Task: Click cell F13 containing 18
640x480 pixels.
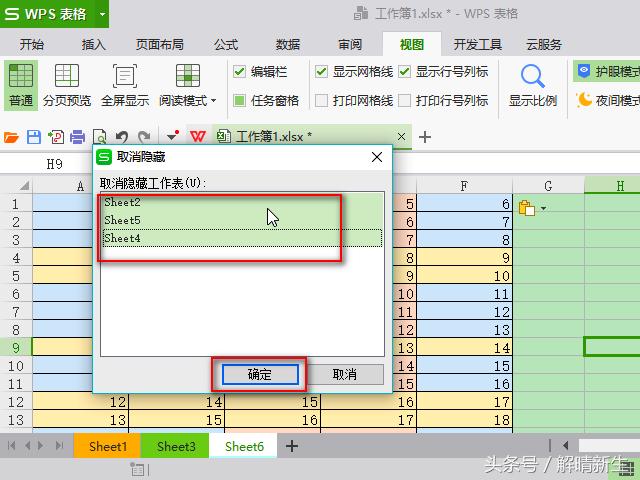Action: point(464,420)
